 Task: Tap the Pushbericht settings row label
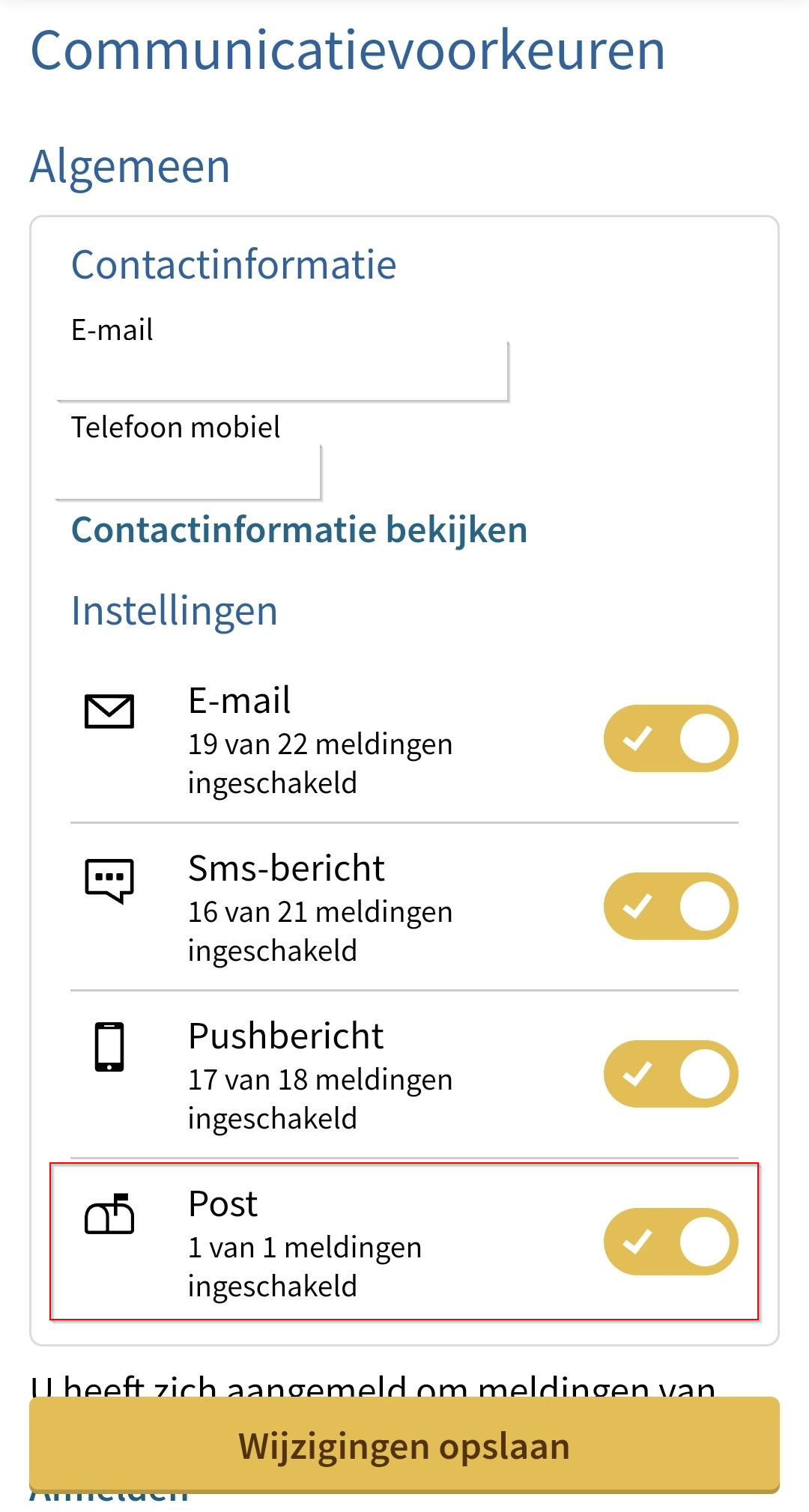coord(285,1036)
